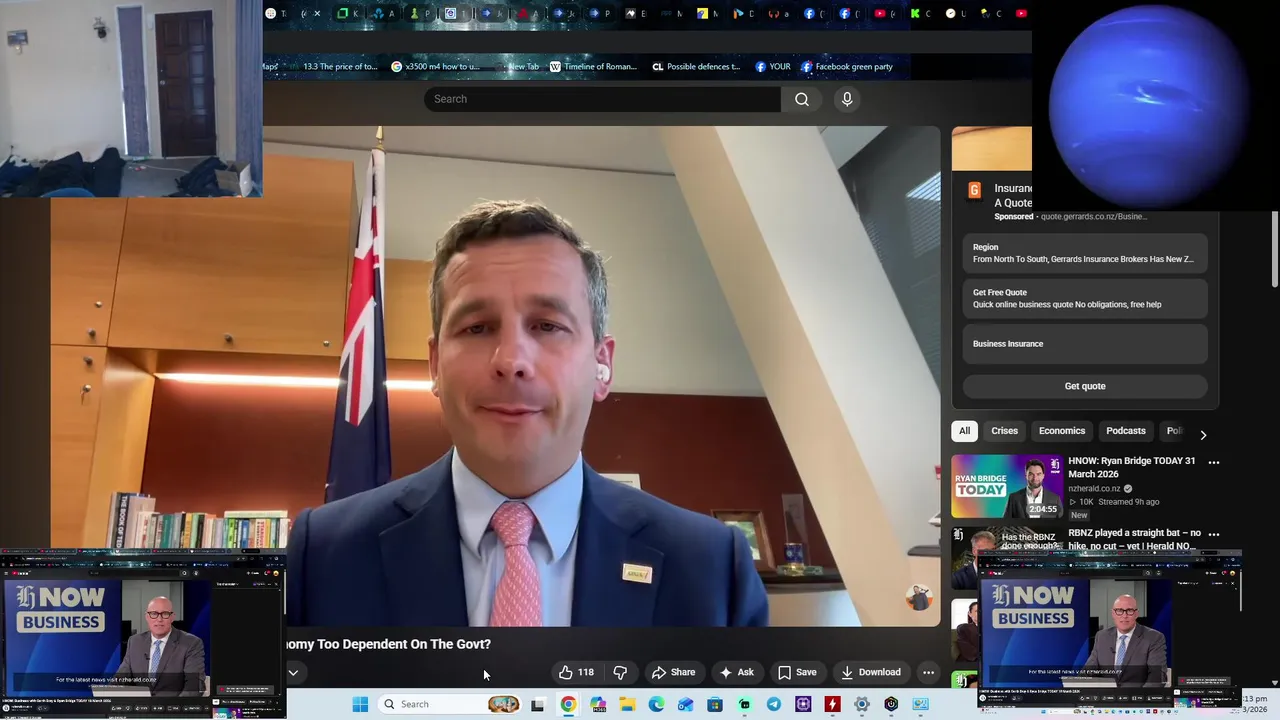This screenshot has height=720, width=1280.
Task: Click inside the YouTube Search field
Action: click(x=602, y=99)
